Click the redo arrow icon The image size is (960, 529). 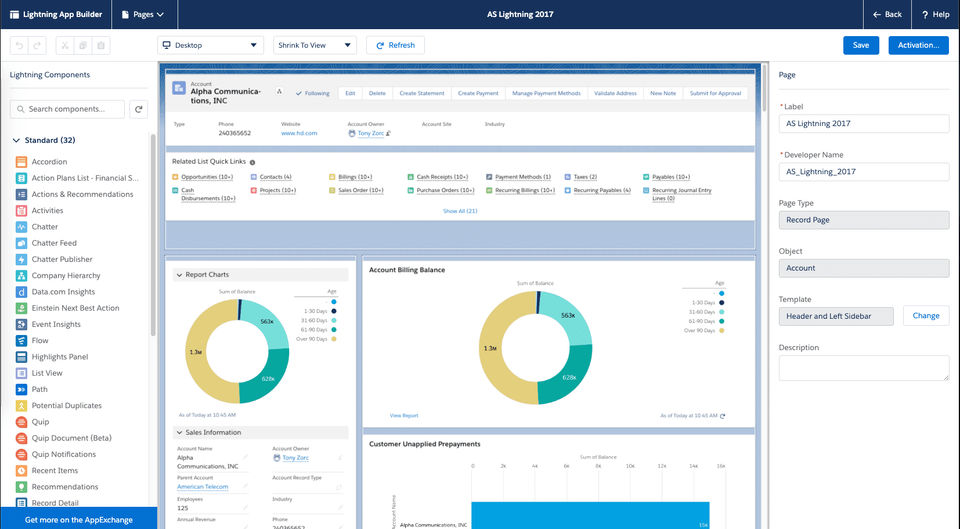point(37,45)
